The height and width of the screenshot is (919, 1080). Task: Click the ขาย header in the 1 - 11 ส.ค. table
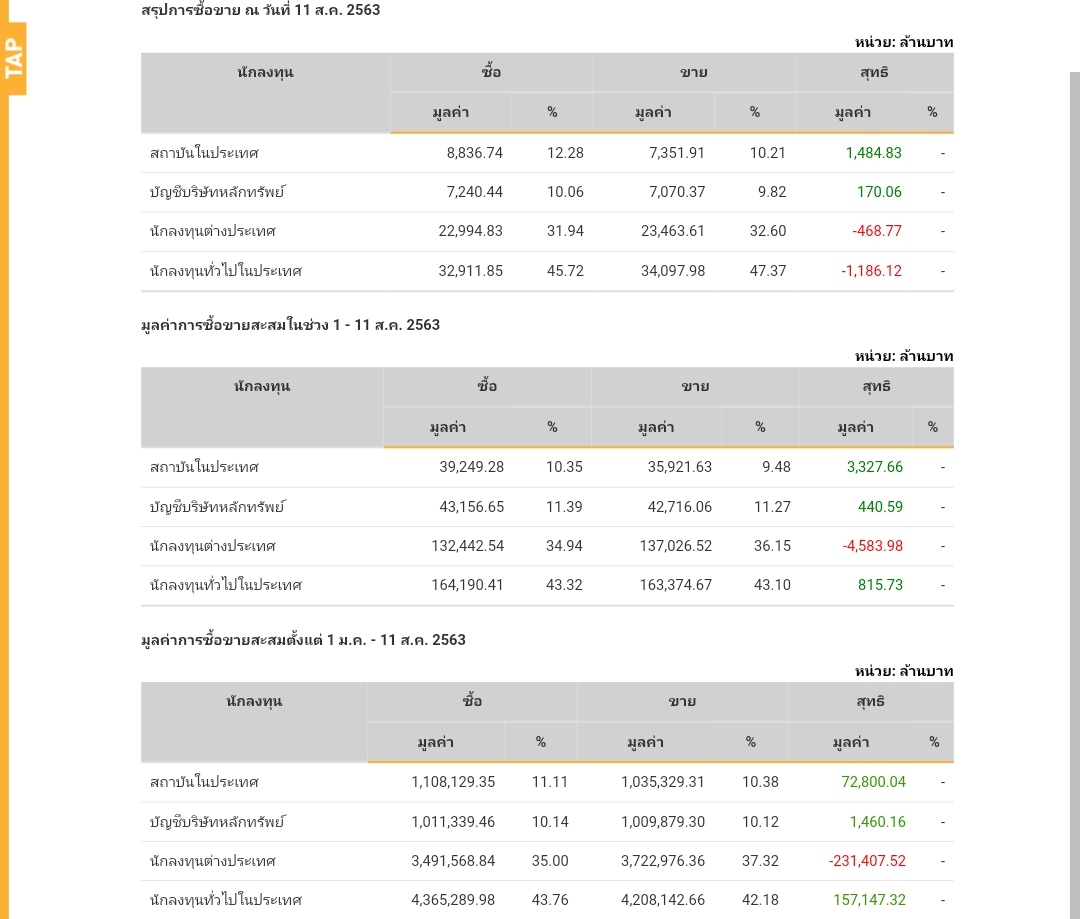click(695, 387)
